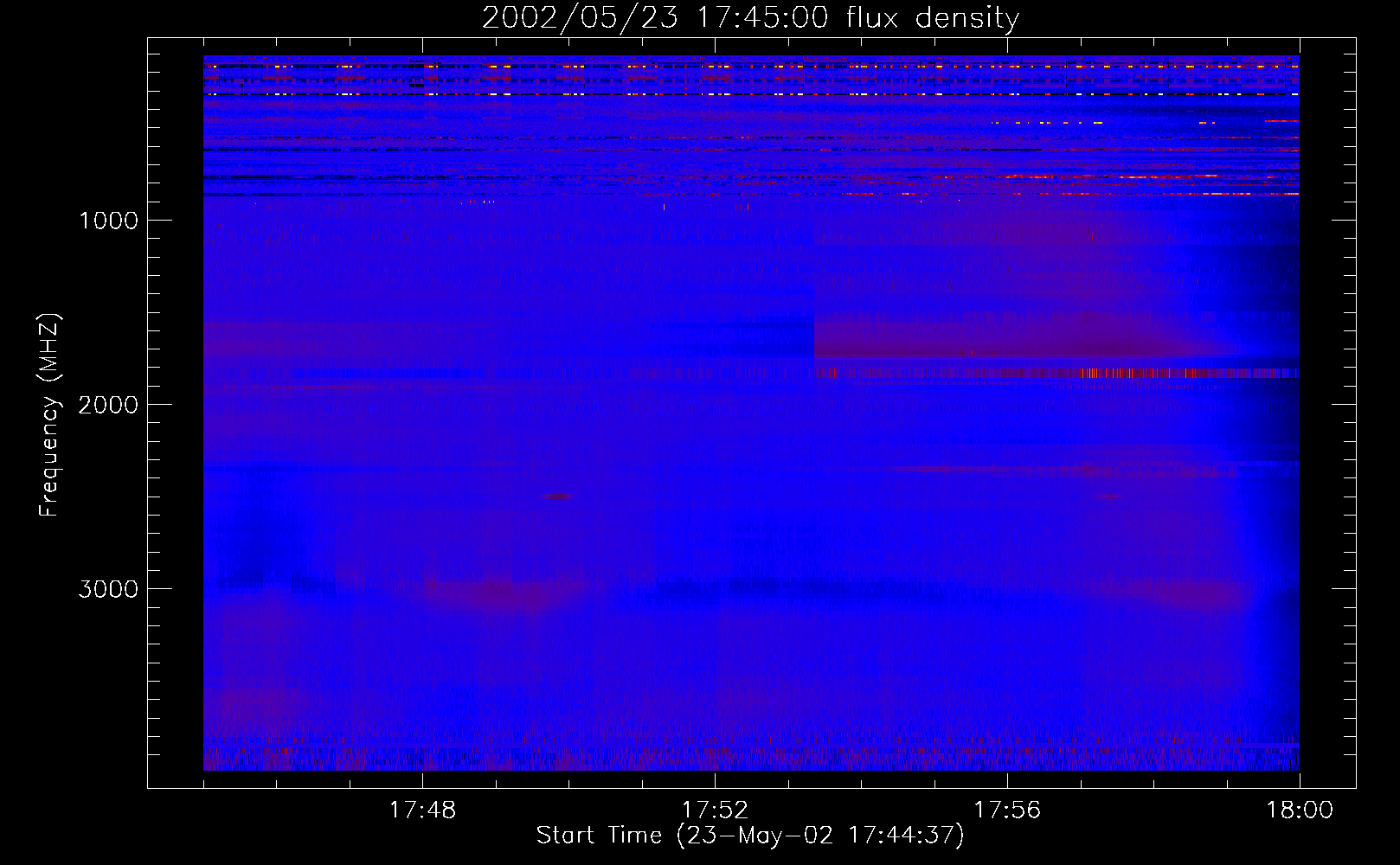Click the 1000 frequency tick label

tap(108, 221)
